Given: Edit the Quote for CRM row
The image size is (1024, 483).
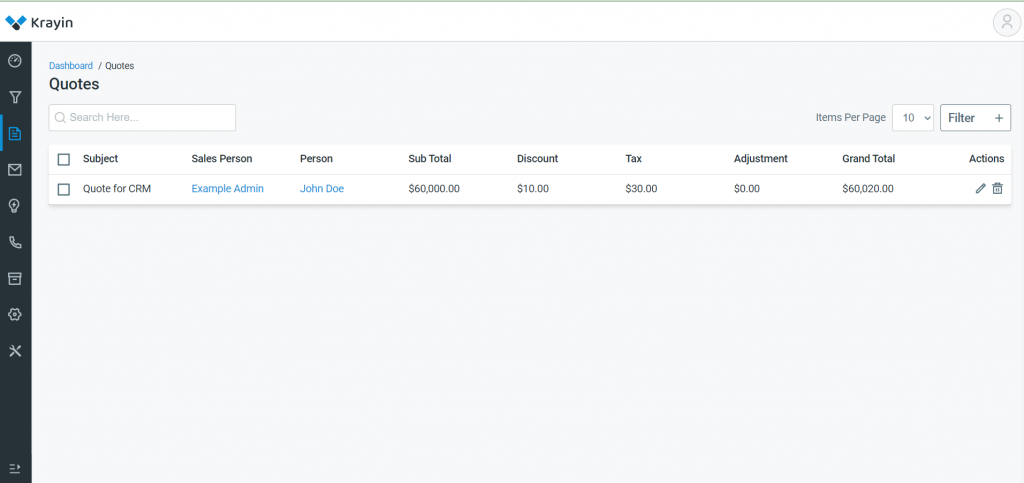Looking at the screenshot, I should [x=980, y=189].
